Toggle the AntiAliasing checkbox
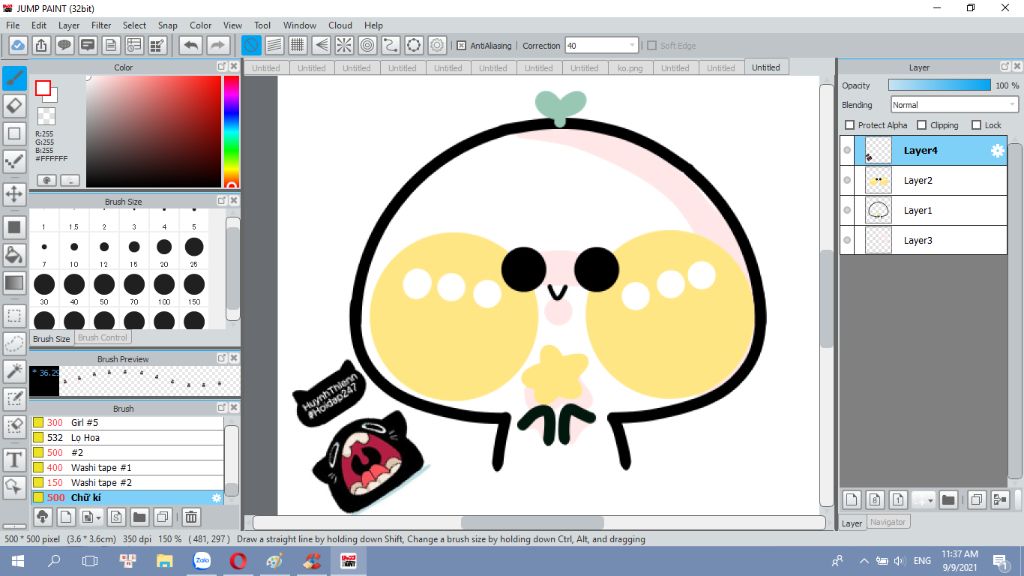 pyautogui.click(x=462, y=46)
